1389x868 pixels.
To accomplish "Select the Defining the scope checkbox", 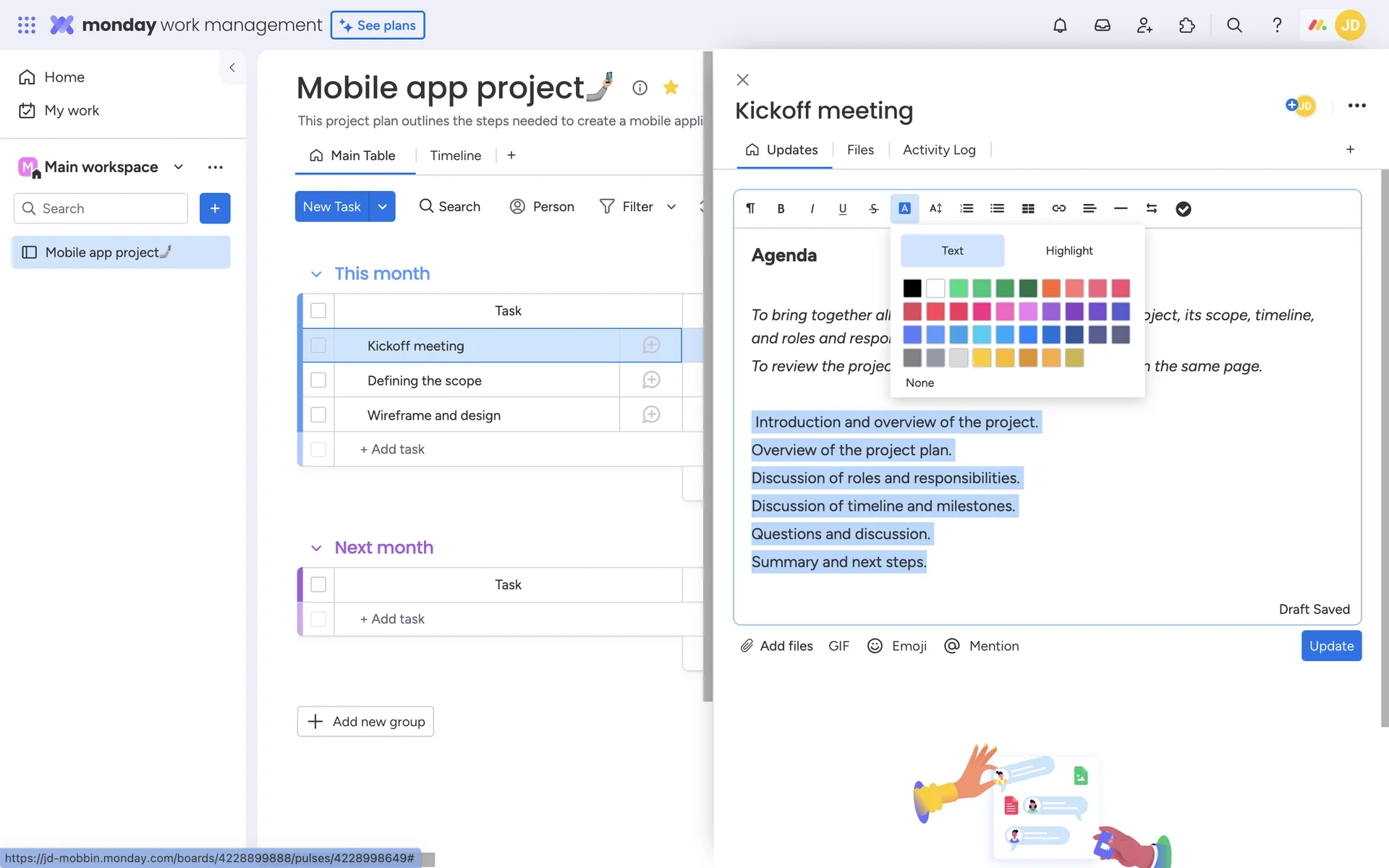I will 318,380.
